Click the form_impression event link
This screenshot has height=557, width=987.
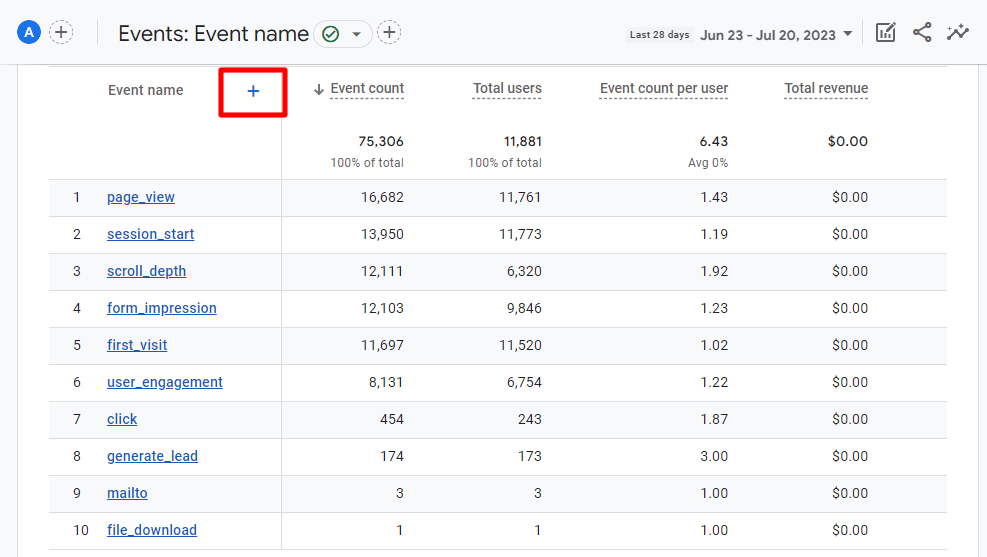tap(161, 308)
